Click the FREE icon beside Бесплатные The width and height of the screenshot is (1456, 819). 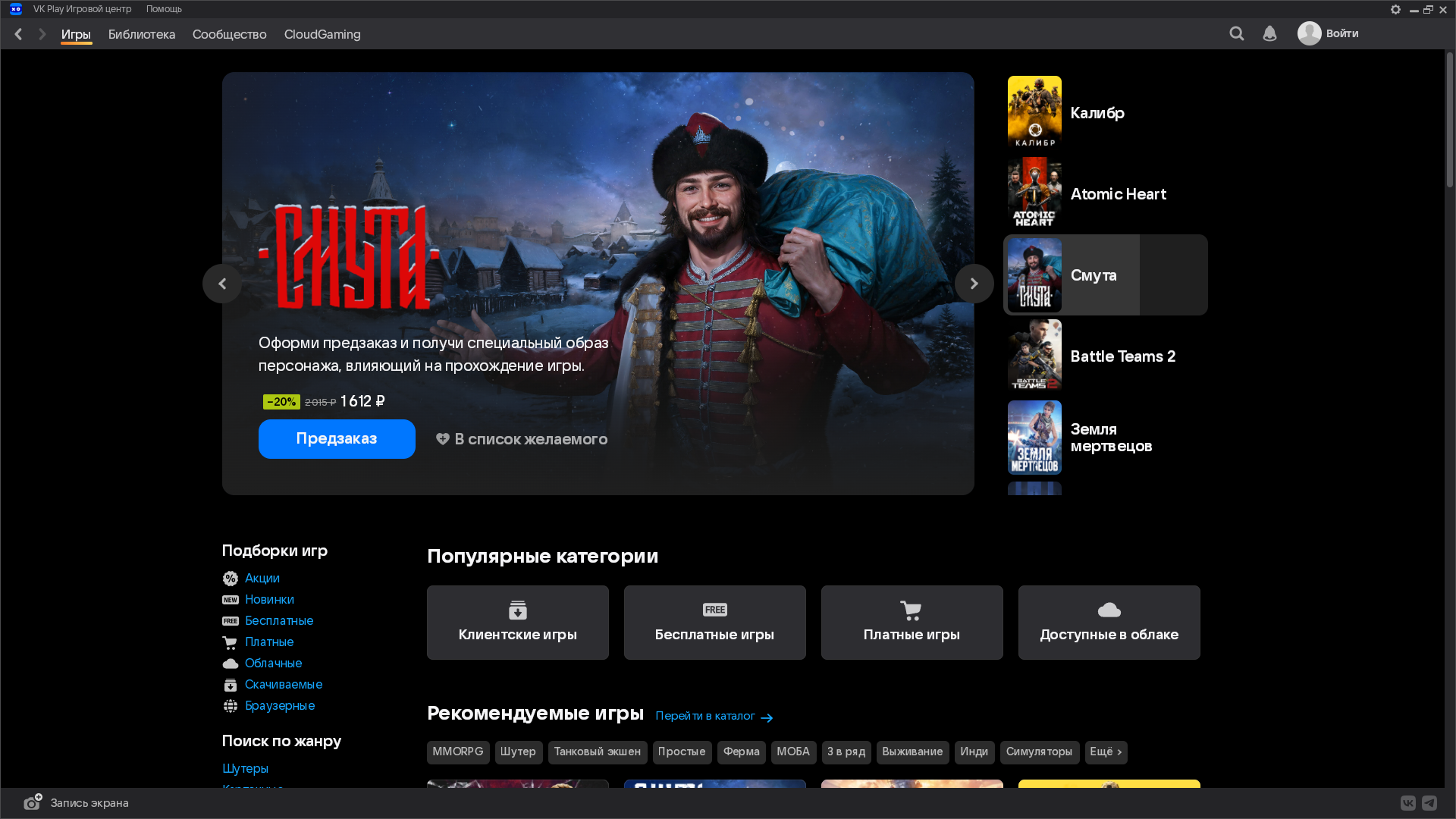click(x=231, y=621)
